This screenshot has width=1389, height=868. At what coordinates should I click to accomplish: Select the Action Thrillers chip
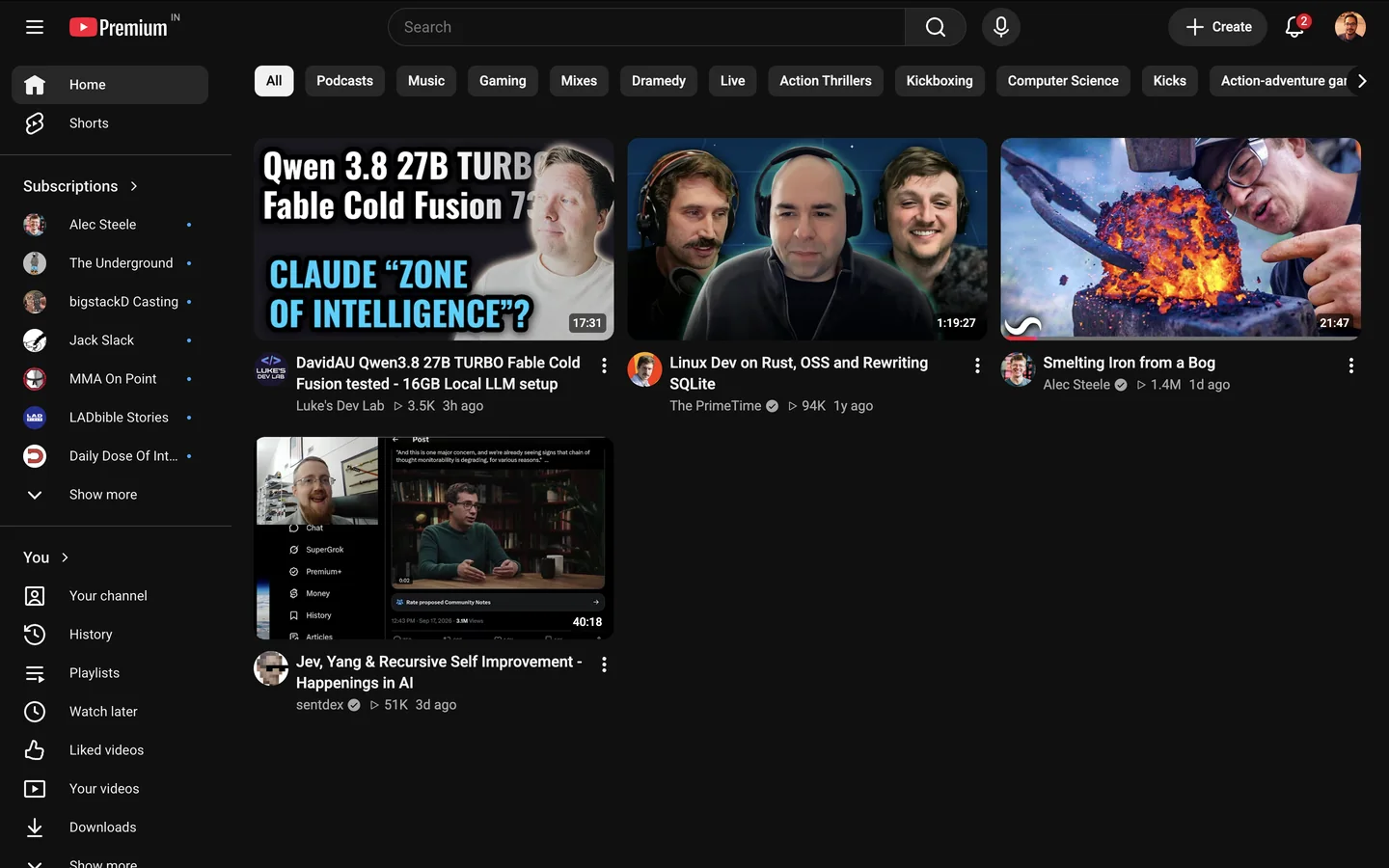coord(826,81)
